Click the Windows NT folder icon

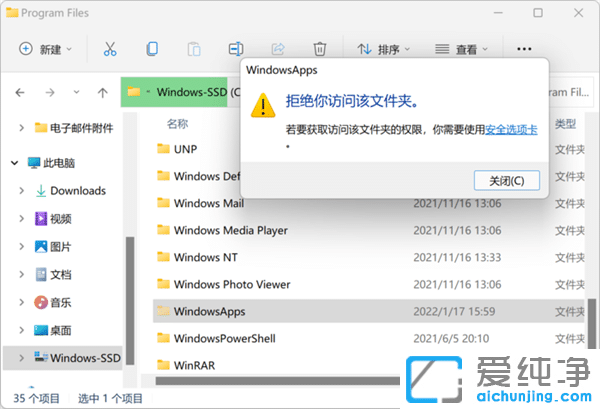point(163,257)
